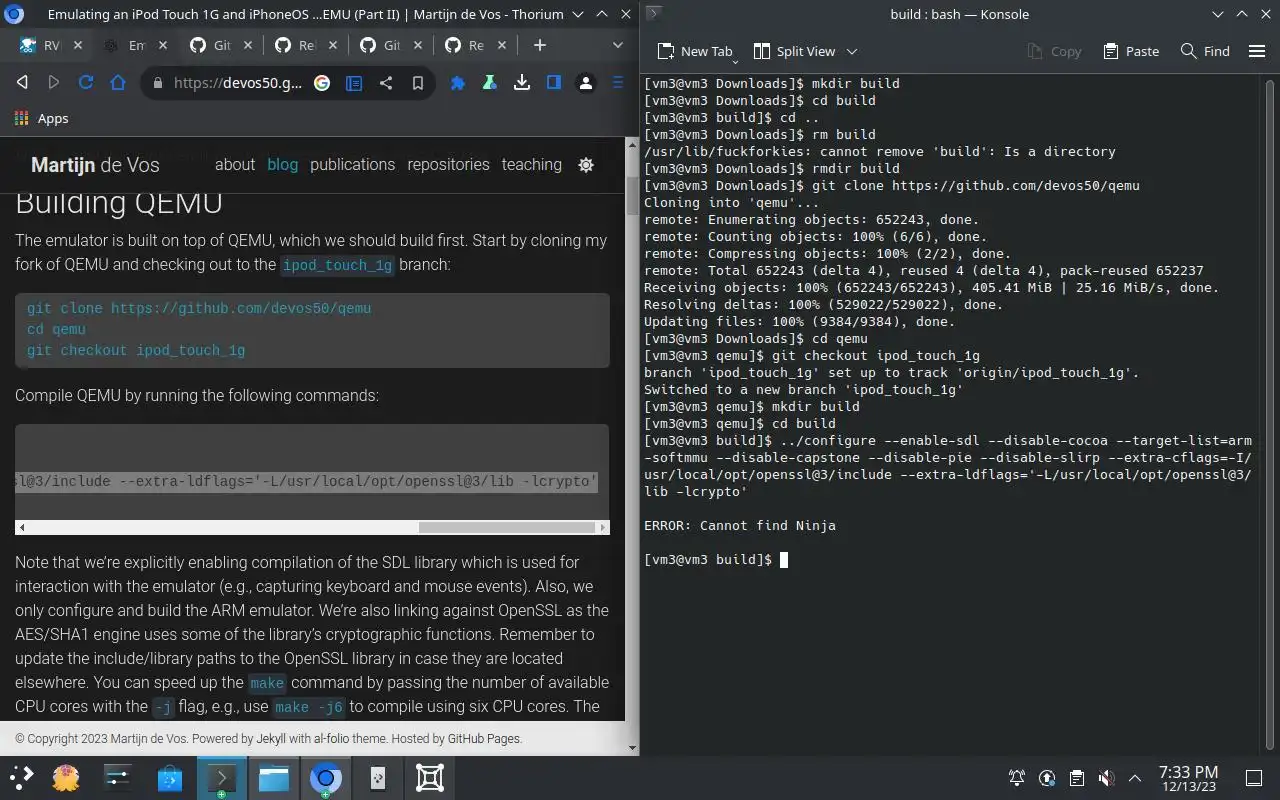
Task: Switch to Thorium in the taskbar
Action: coord(325,777)
